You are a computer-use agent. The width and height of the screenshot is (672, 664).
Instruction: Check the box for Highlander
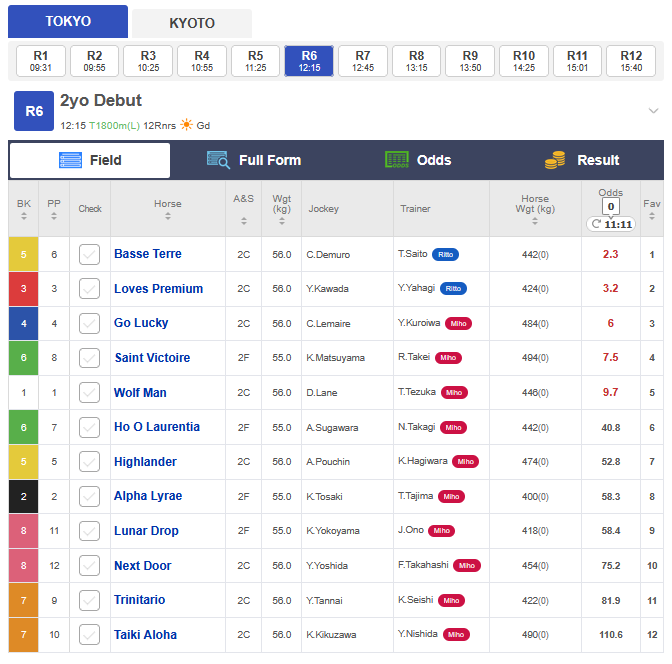[89, 462]
